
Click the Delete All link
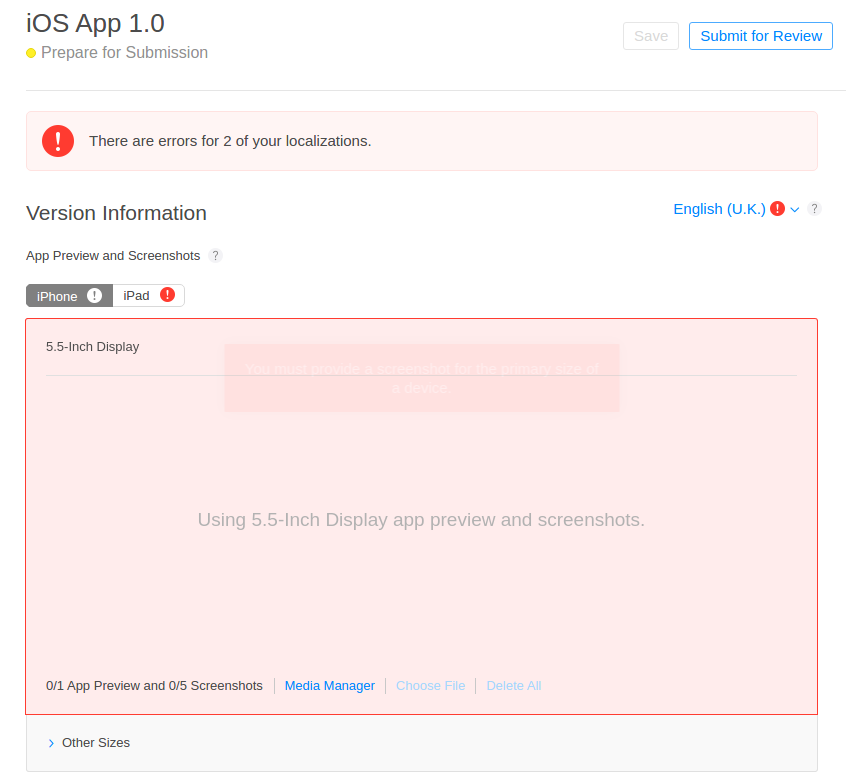514,686
